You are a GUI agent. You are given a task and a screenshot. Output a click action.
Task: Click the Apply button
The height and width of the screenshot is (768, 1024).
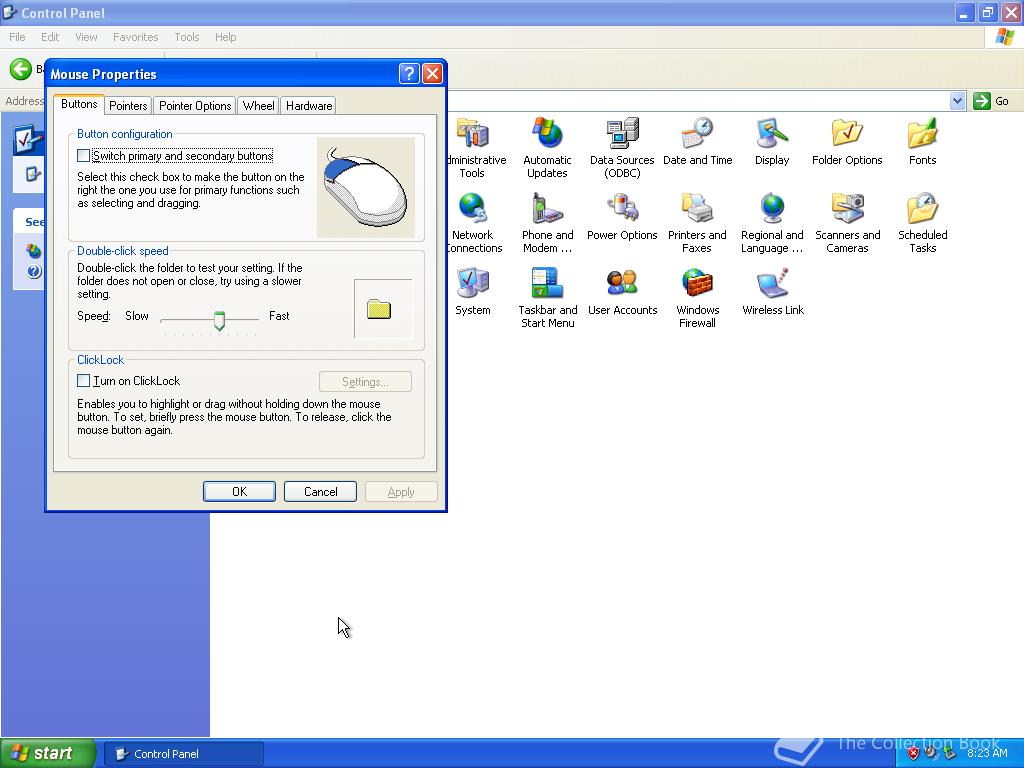tap(401, 492)
